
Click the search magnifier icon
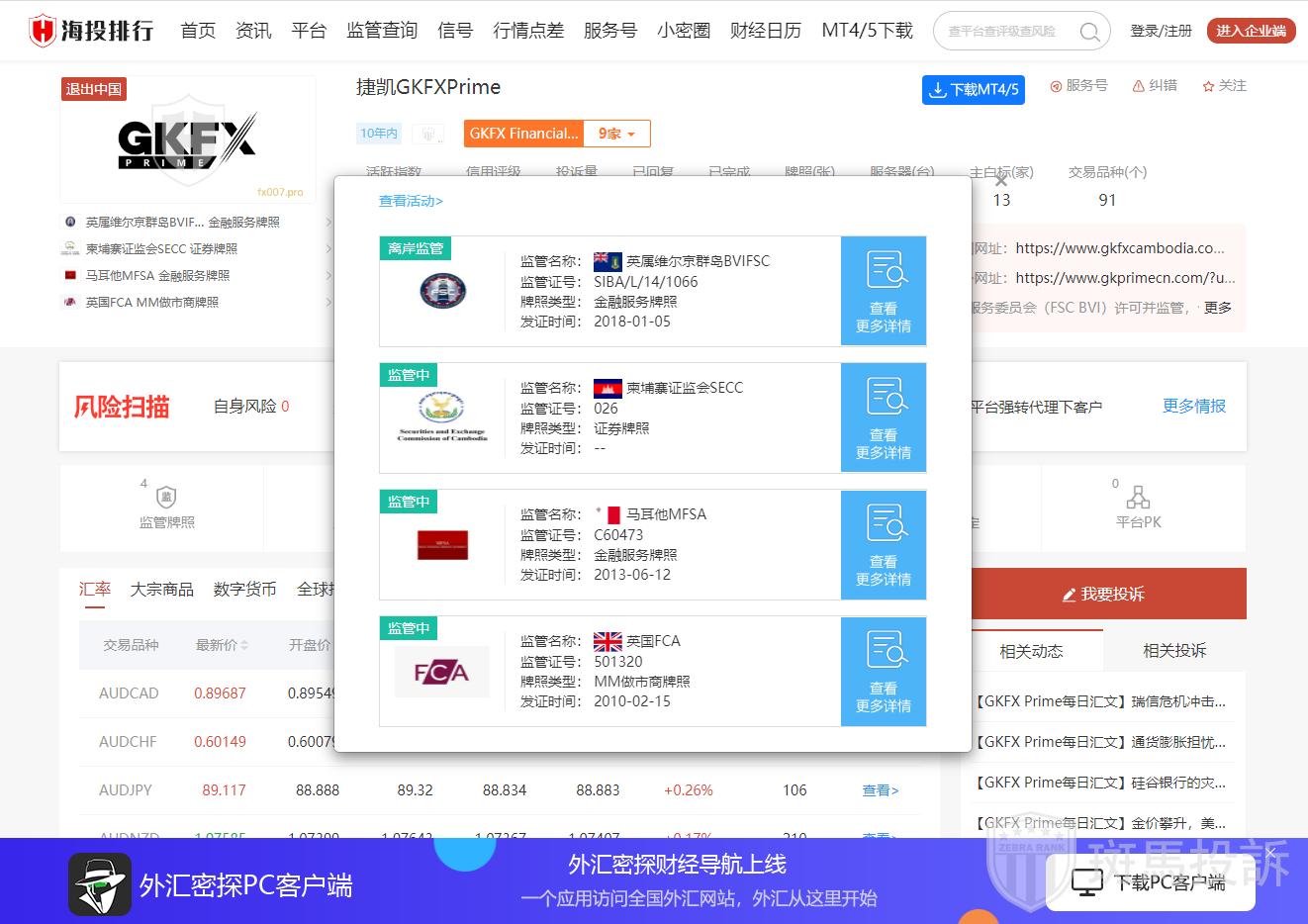(1088, 32)
